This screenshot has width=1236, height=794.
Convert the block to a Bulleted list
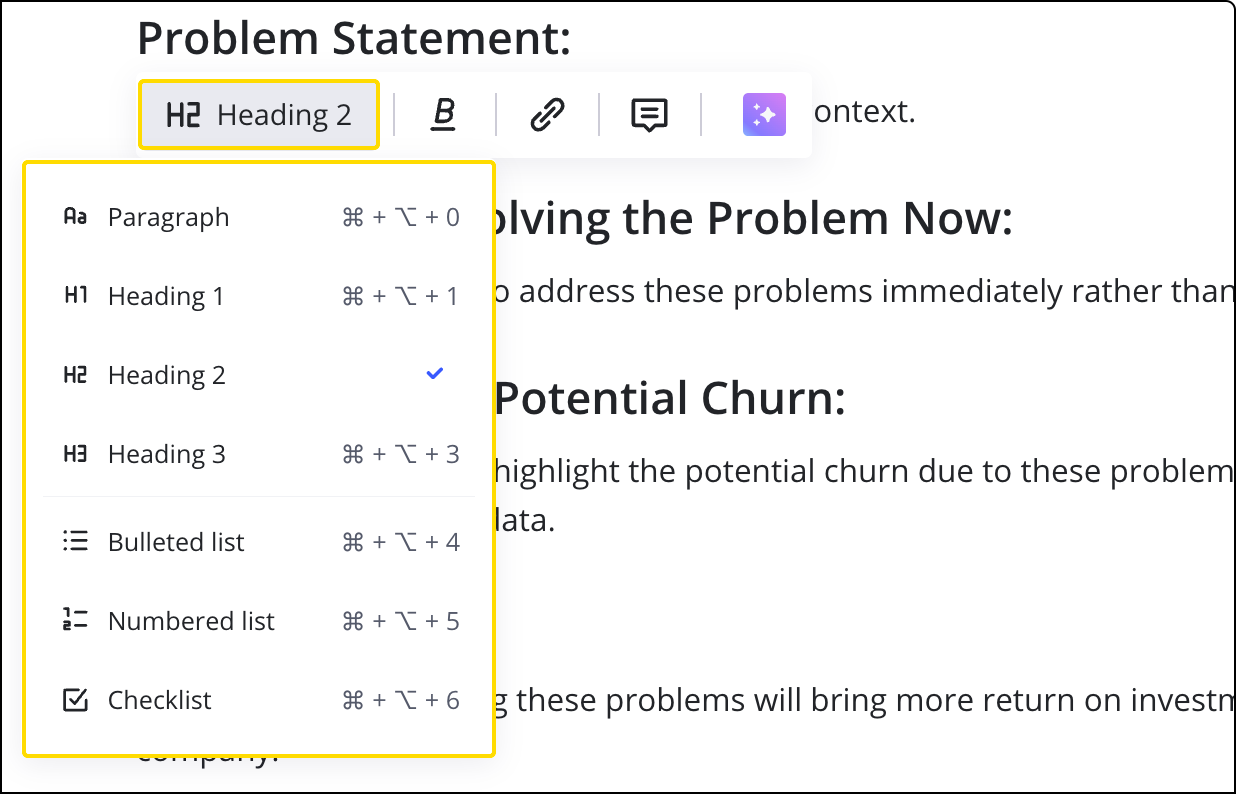(x=176, y=542)
